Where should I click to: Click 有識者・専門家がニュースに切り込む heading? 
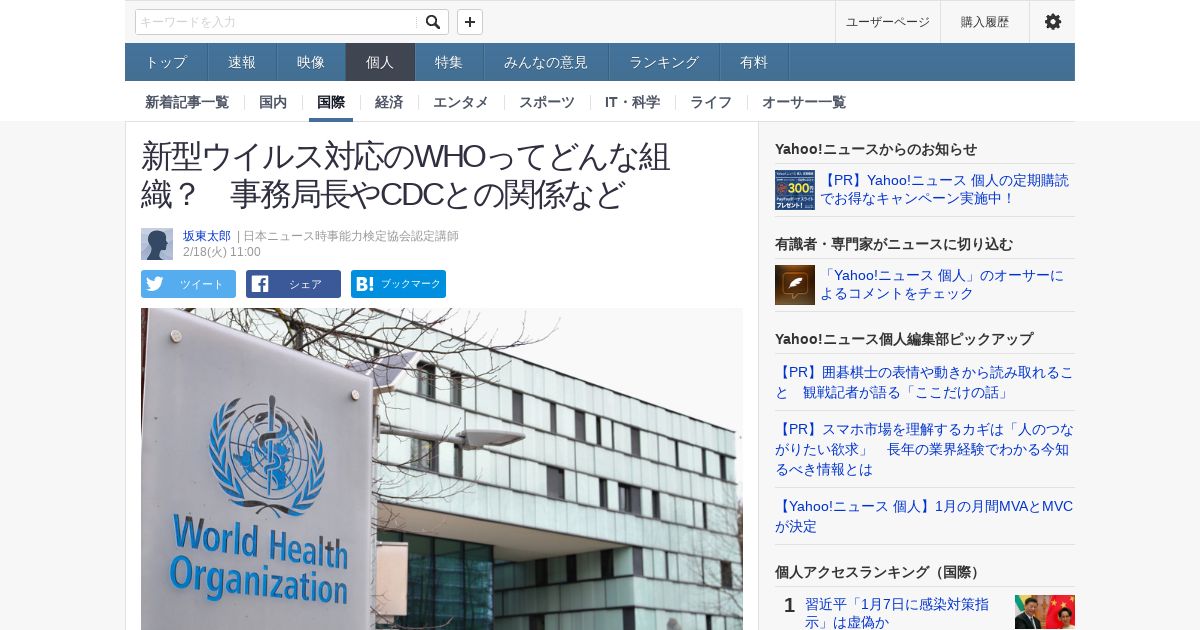894,244
